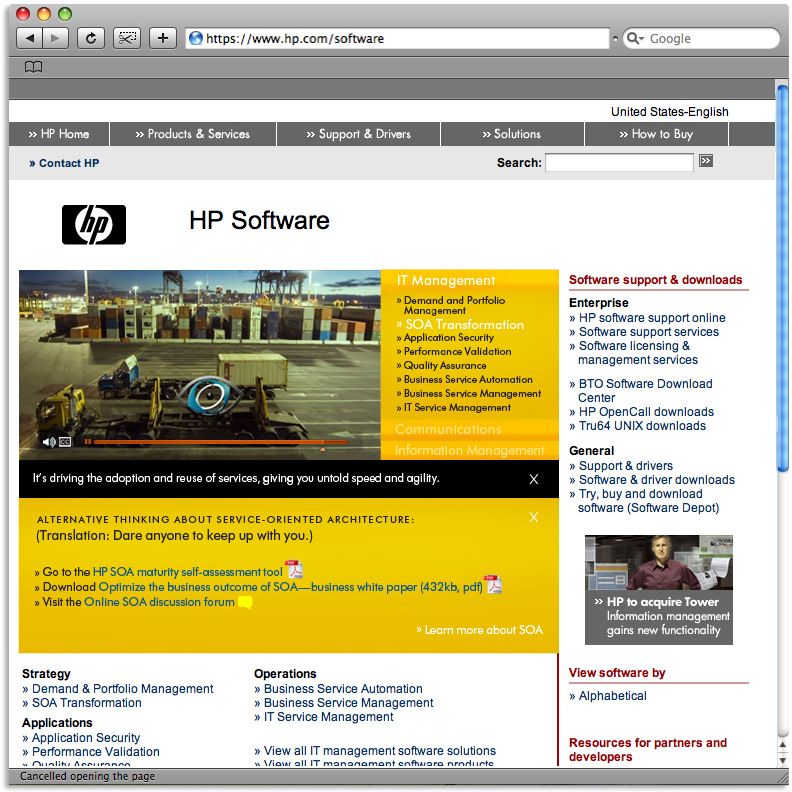Open the Google search magnifier dropdown
Image resolution: width=792 pixels, height=792 pixels.
click(634, 38)
